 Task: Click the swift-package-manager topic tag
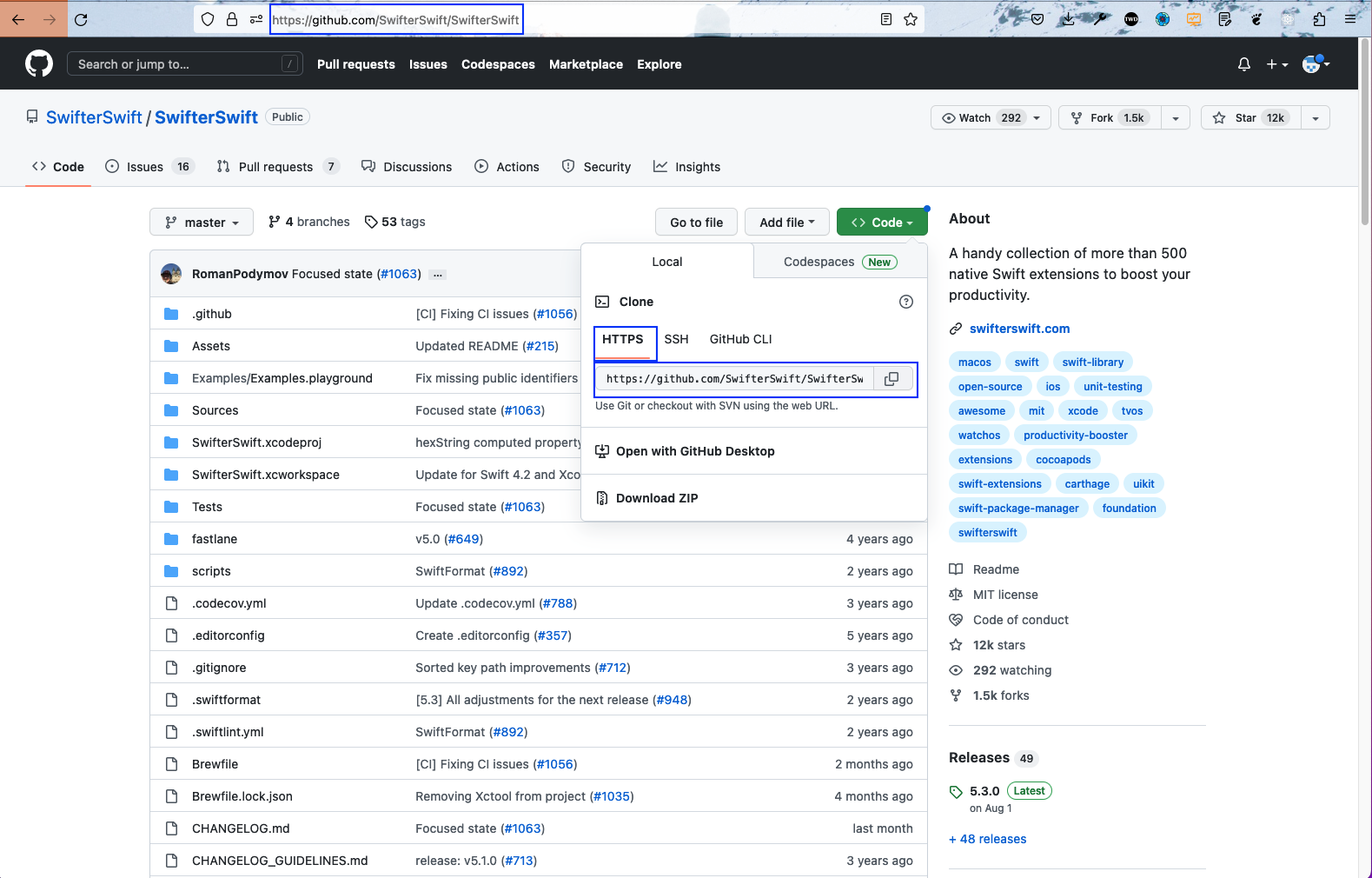[x=1018, y=509]
